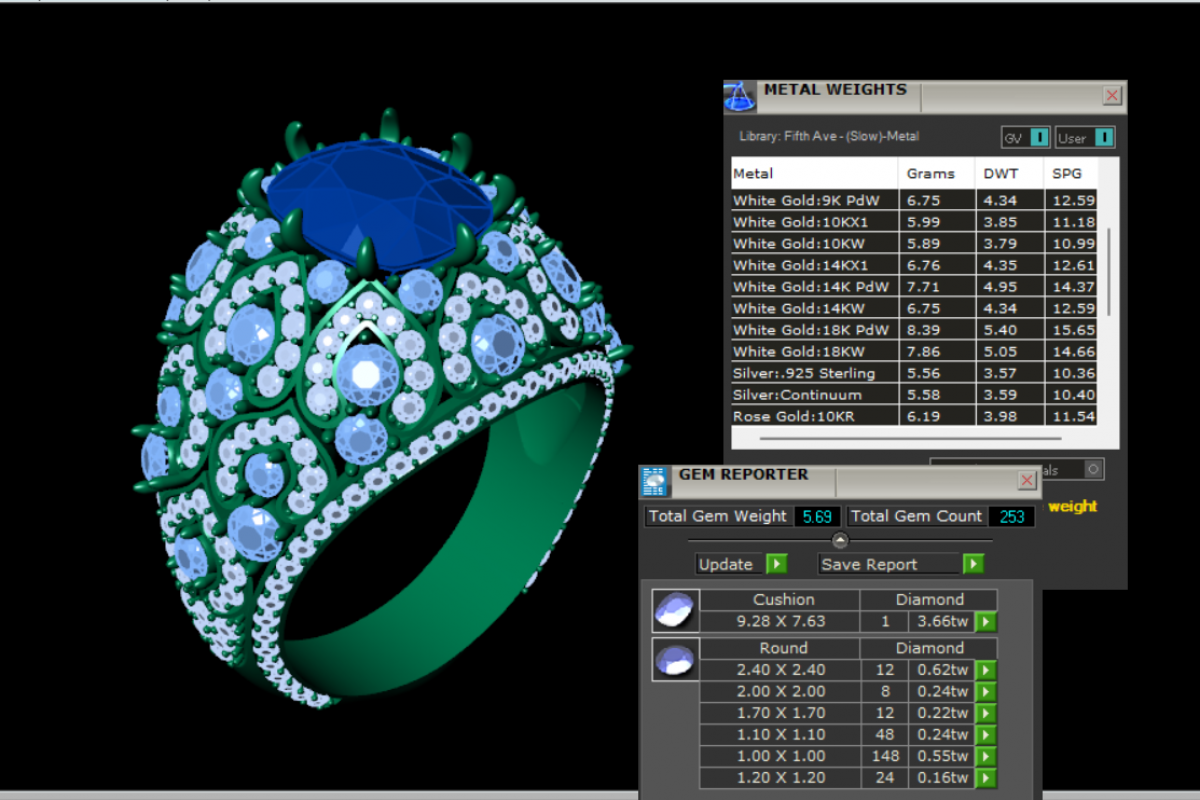Sort the table by SPG column header
Image resolution: width=1200 pixels, height=800 pixels.
pos(1067,173)
